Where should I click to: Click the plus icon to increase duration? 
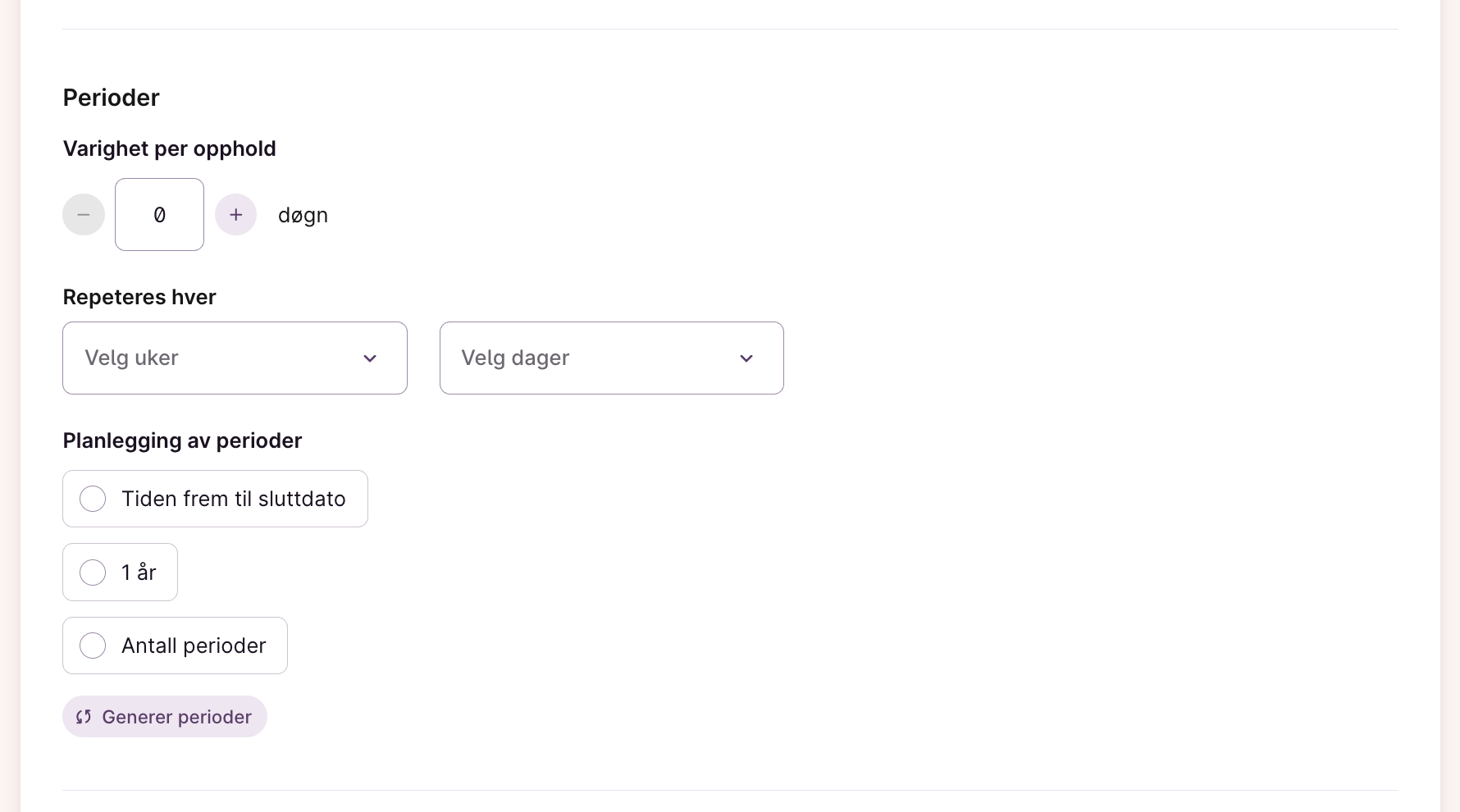(236, 215)
